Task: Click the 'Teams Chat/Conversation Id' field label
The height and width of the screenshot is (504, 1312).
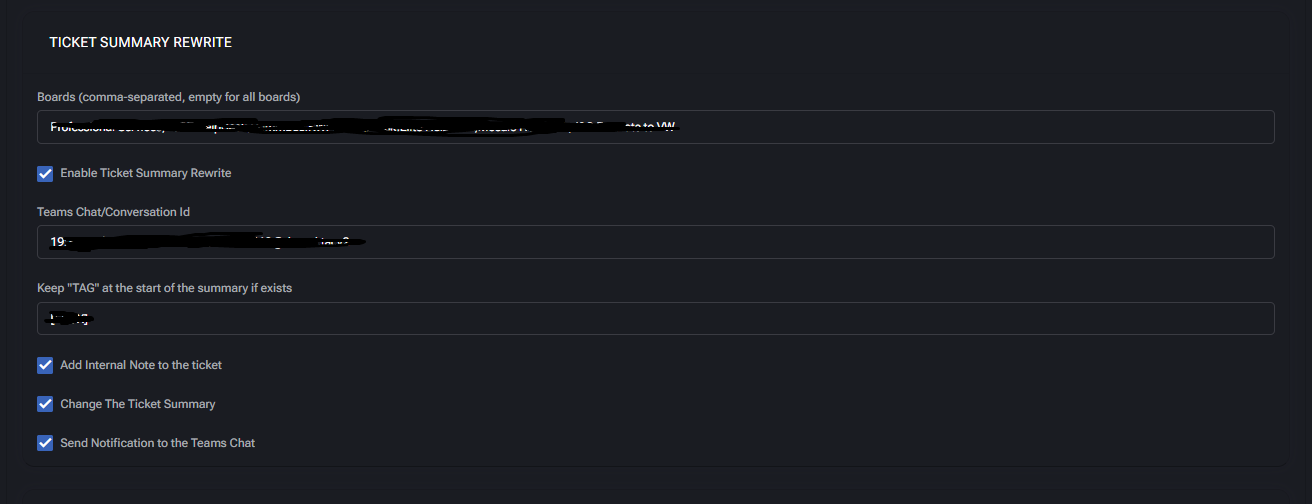Action: [113, 212]
